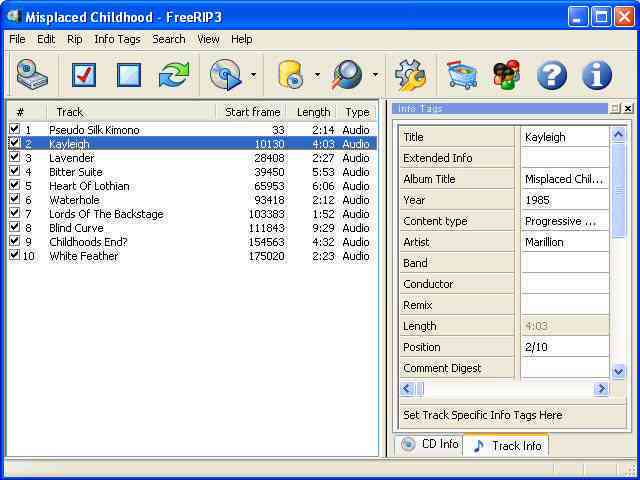640x480 pixels.
Task: Open settings gear and key icon
Action: [x=410, y=75]
